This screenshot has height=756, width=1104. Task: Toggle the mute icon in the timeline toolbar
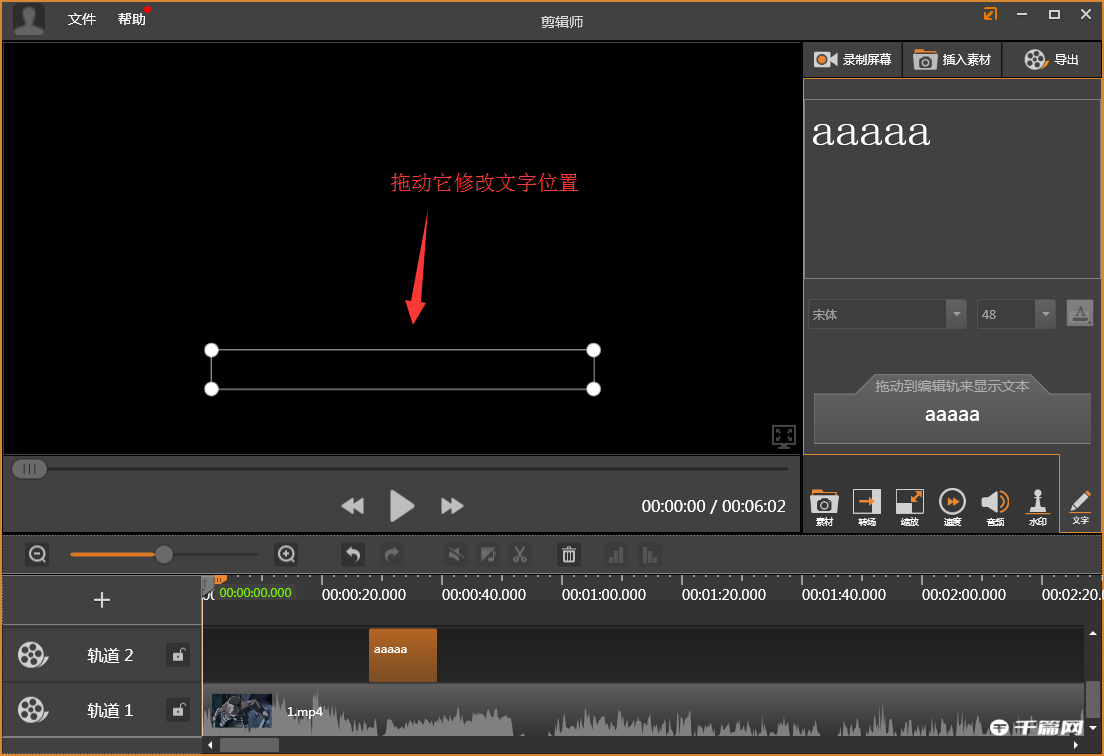455,554
